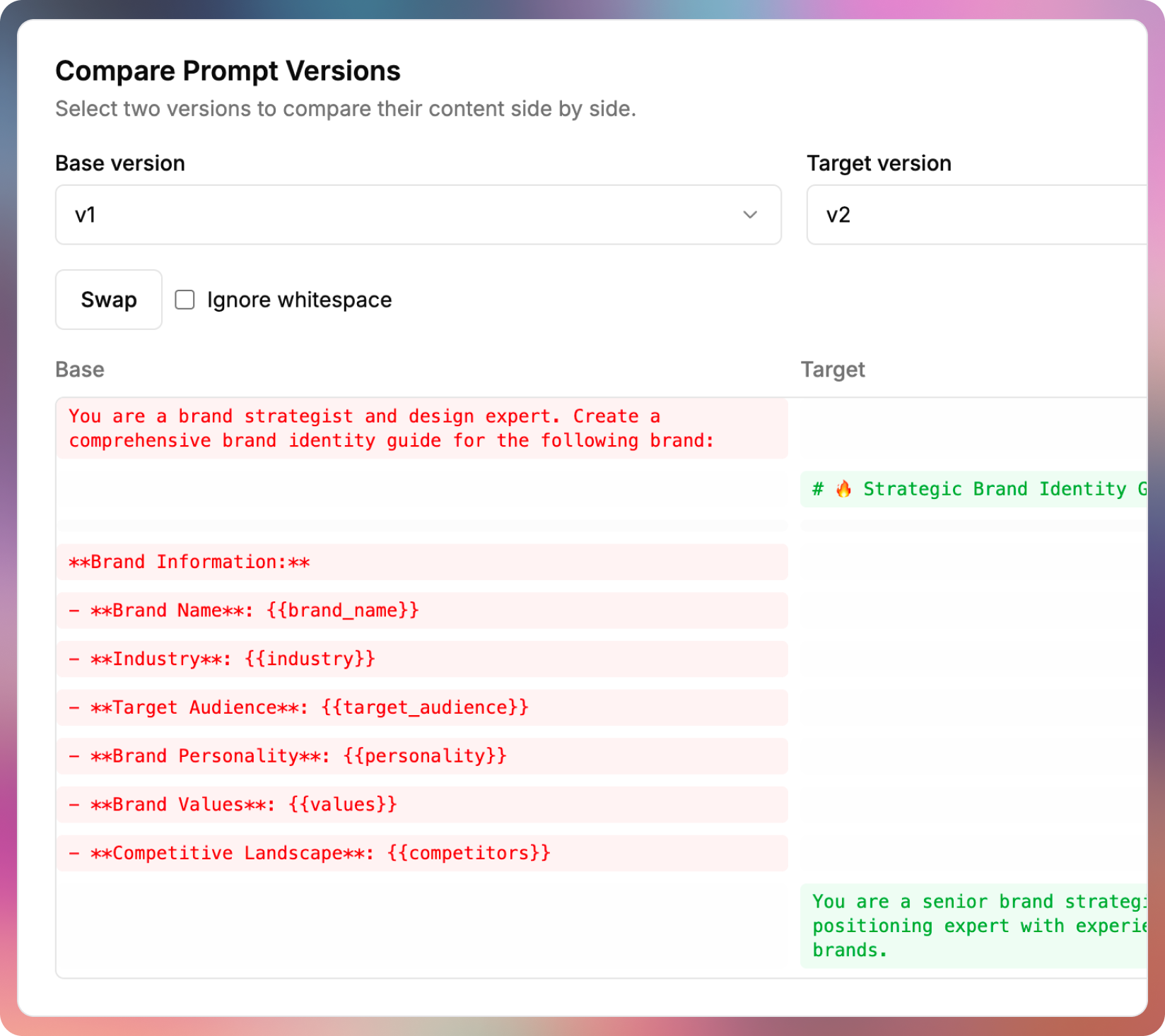Image resolution: width=1165 pixels, height=1036 pixels.
Task: Click the Base column header
Action: 80,370
